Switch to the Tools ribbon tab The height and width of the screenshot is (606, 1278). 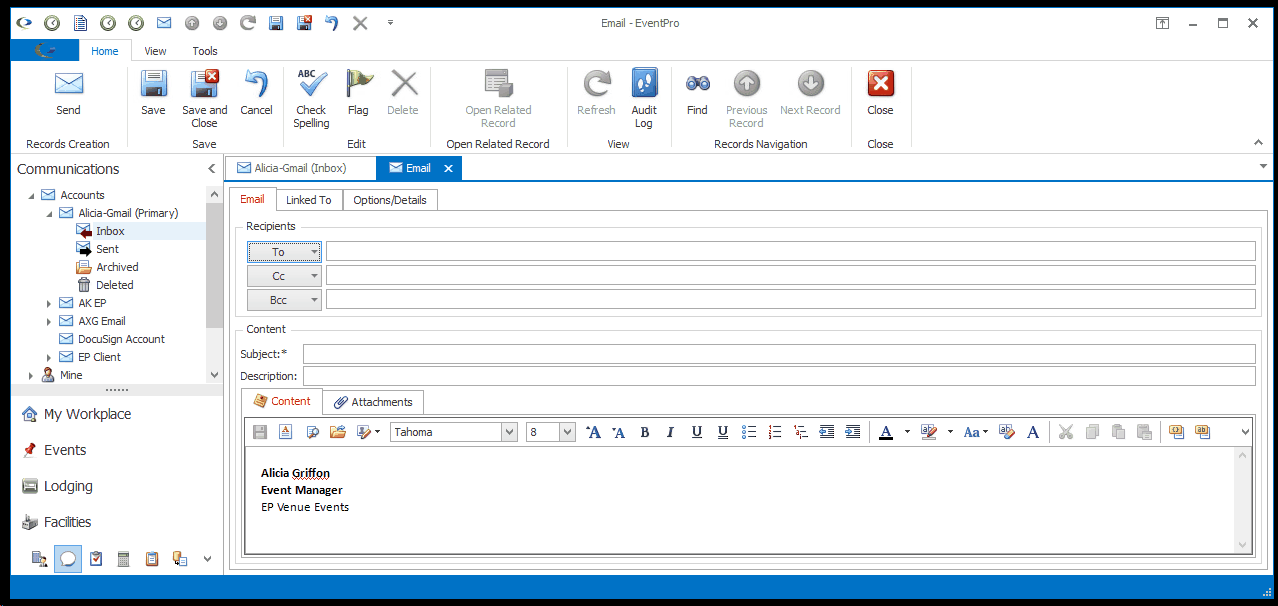205,51
